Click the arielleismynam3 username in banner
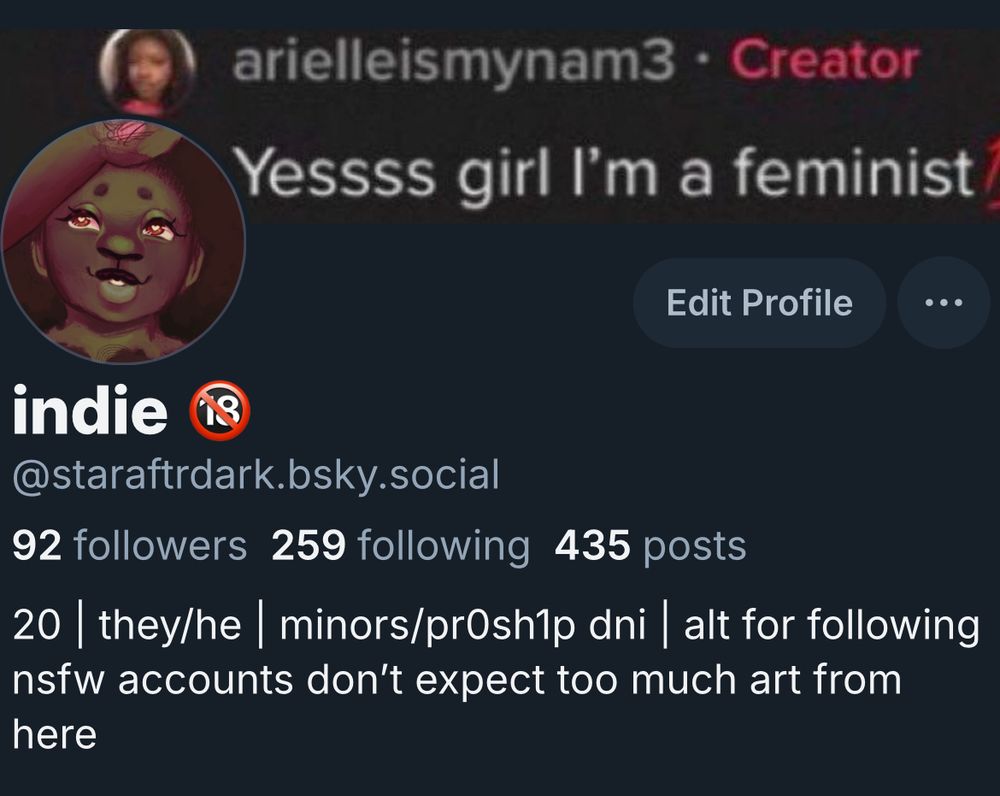Screen dimensions: 1000x796 tap(453, 61)
